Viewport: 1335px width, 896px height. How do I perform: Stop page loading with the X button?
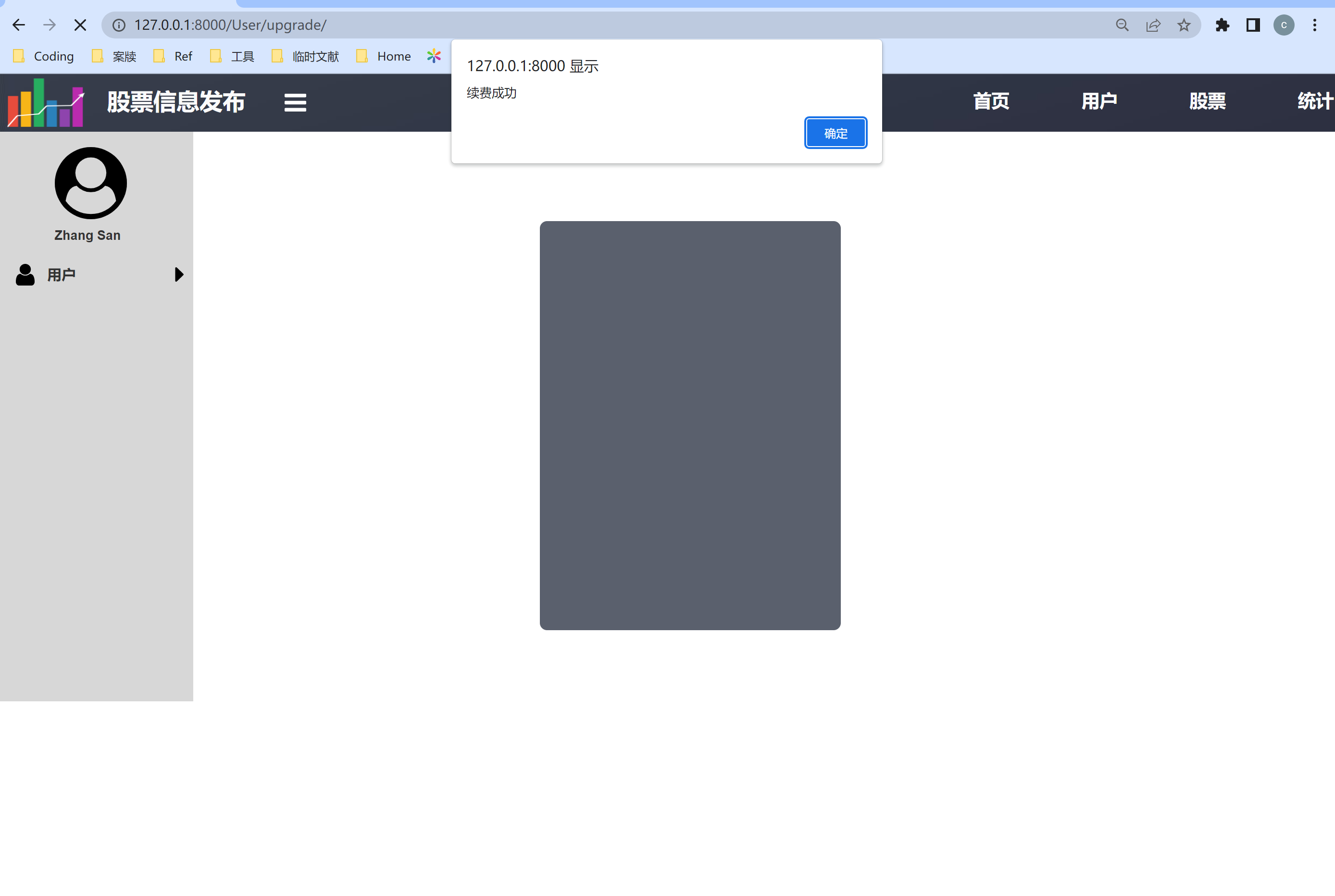80,25
